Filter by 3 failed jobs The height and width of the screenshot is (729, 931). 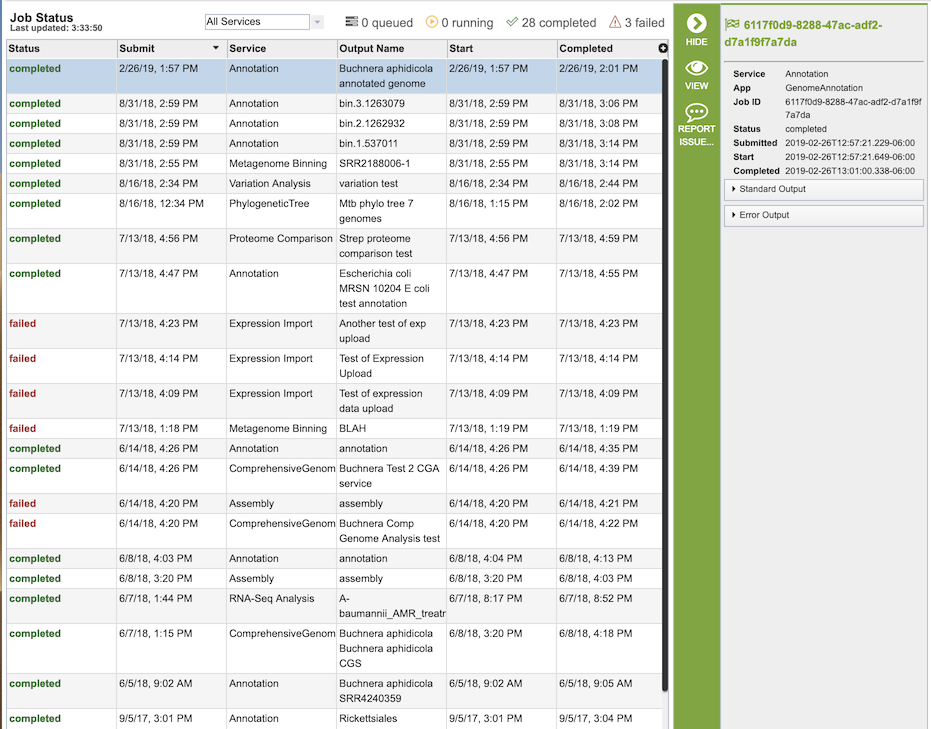point(636,23)
